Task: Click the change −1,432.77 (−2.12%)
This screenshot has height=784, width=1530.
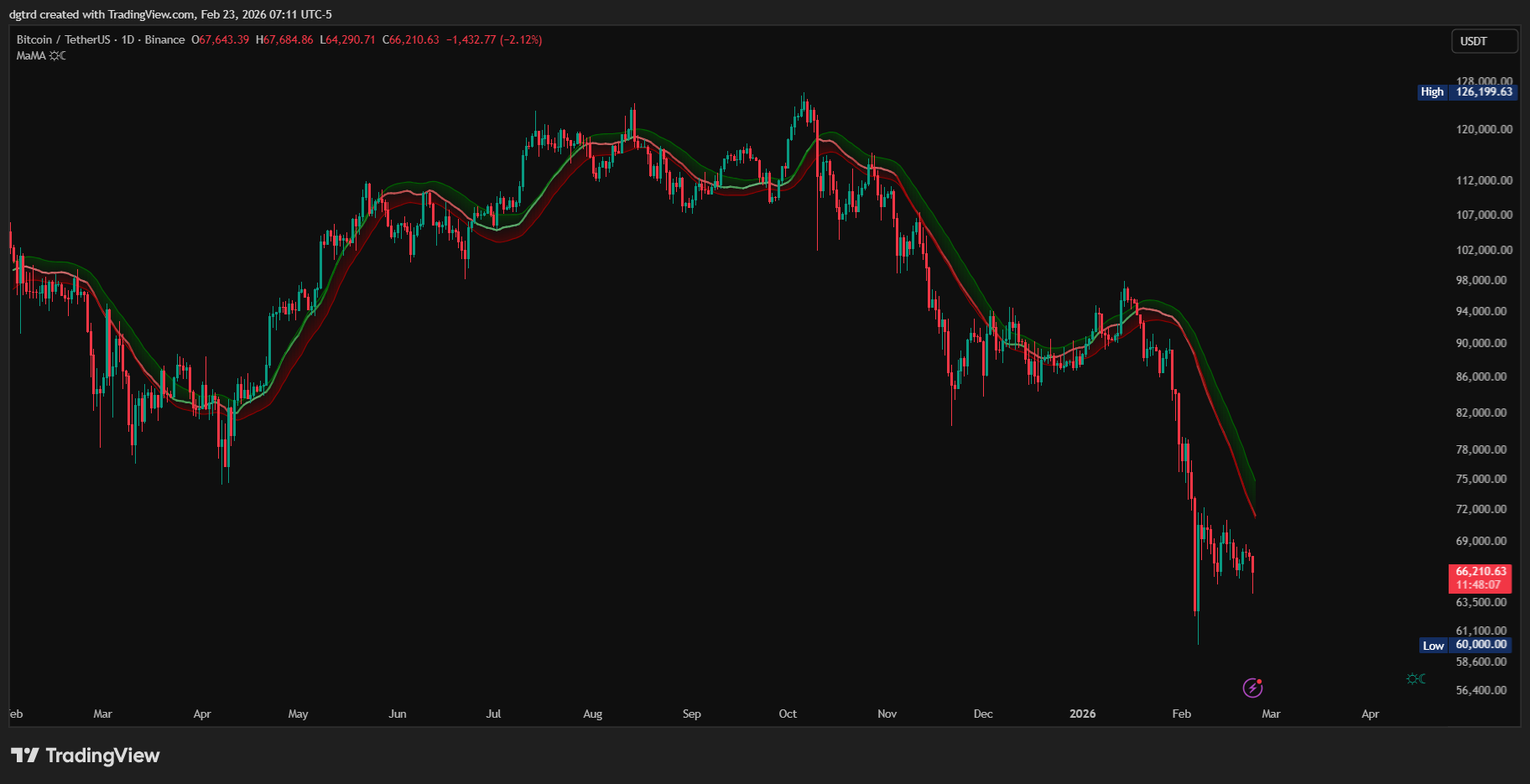Action: pos(494,39)
